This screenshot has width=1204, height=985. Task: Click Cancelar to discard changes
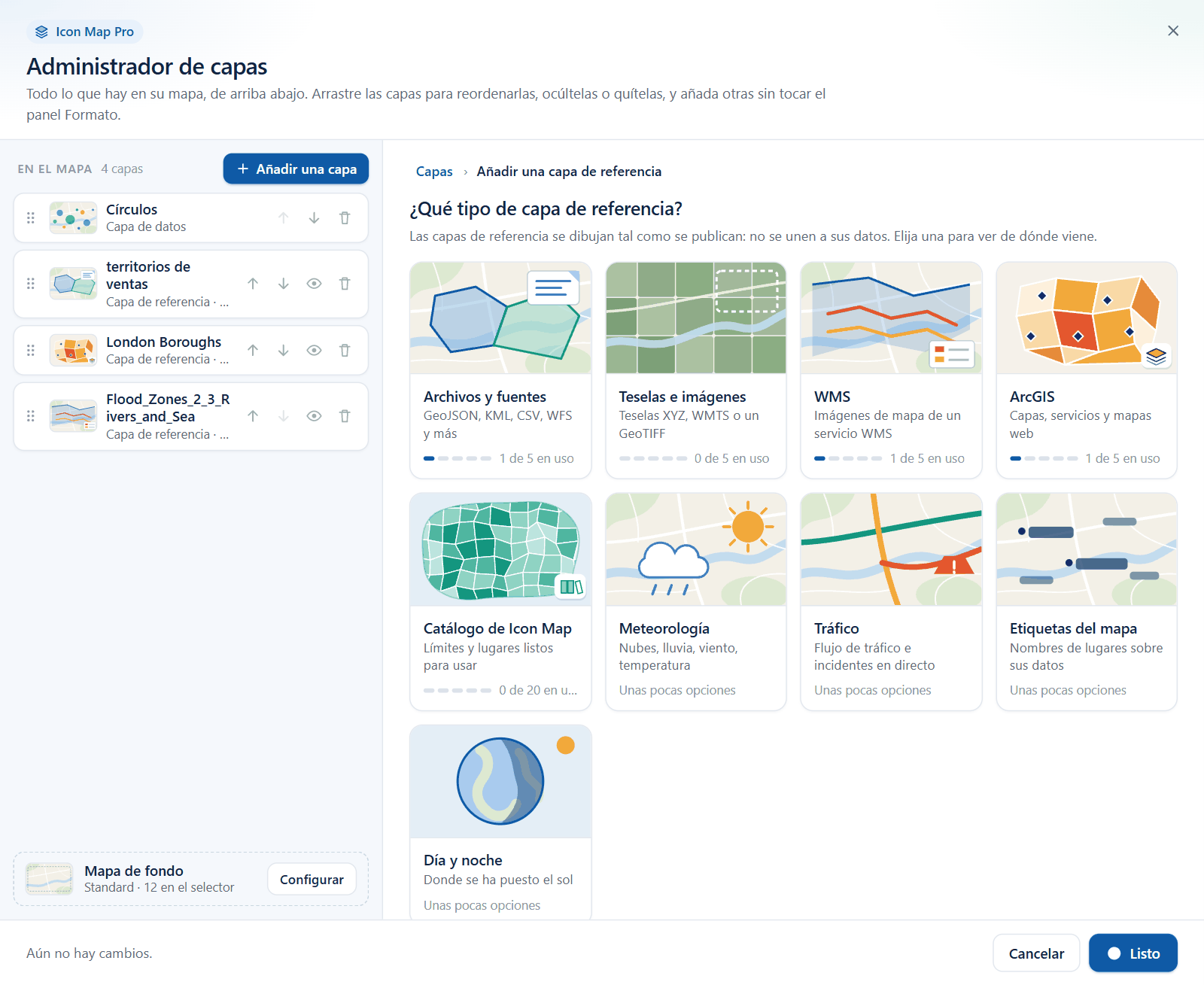[1036, 953]
